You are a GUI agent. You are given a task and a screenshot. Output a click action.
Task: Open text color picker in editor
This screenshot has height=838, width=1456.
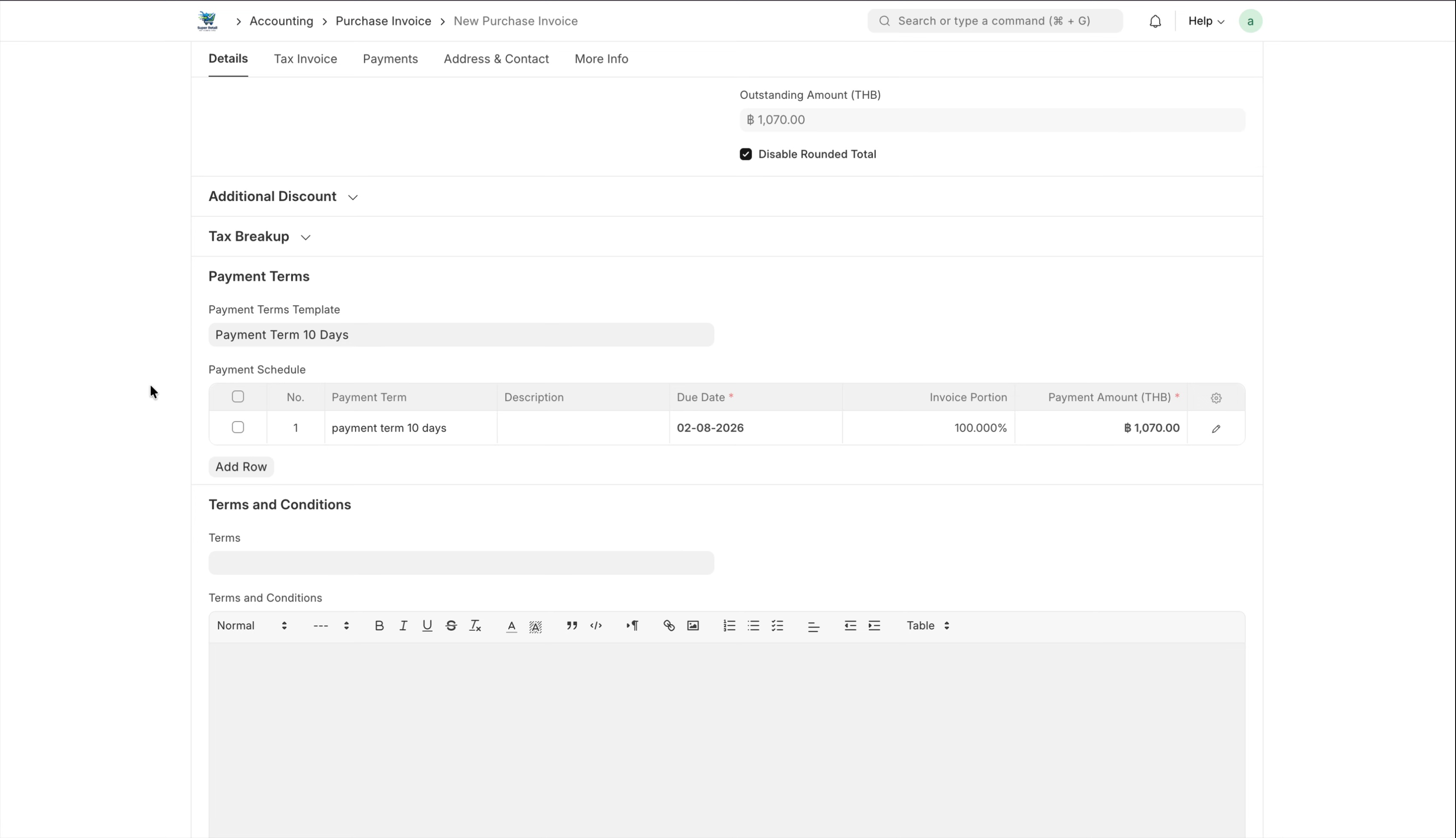click(511, 626)
